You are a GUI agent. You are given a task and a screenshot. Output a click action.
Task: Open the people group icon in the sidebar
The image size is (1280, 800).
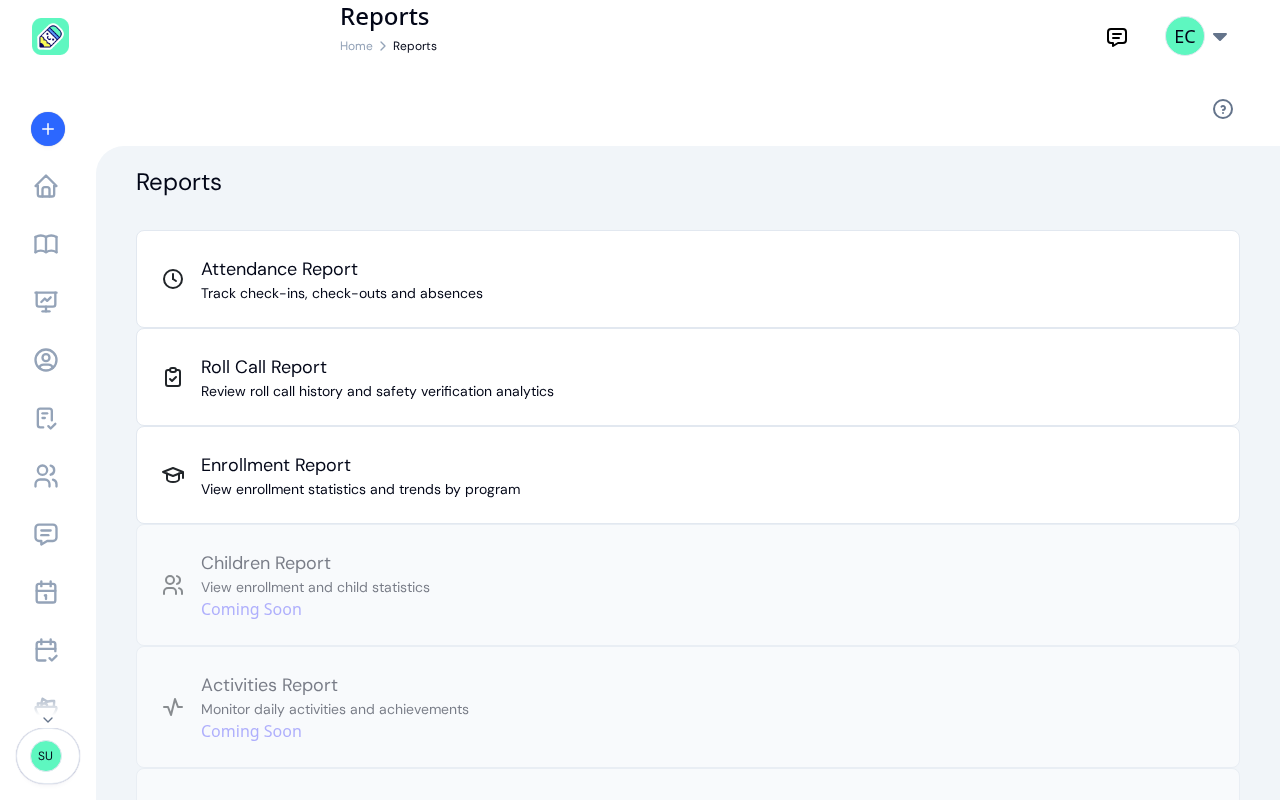click(x=46, y=476)
